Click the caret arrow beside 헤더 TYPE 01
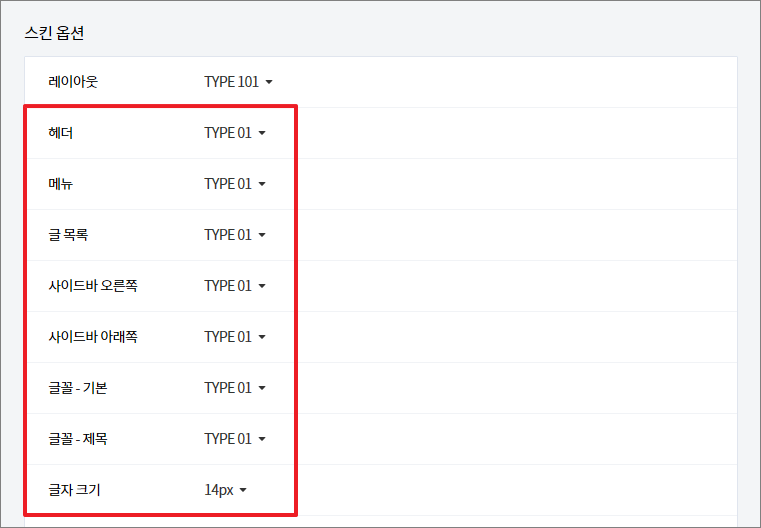761x528 pixels. (x=262, y=133)
